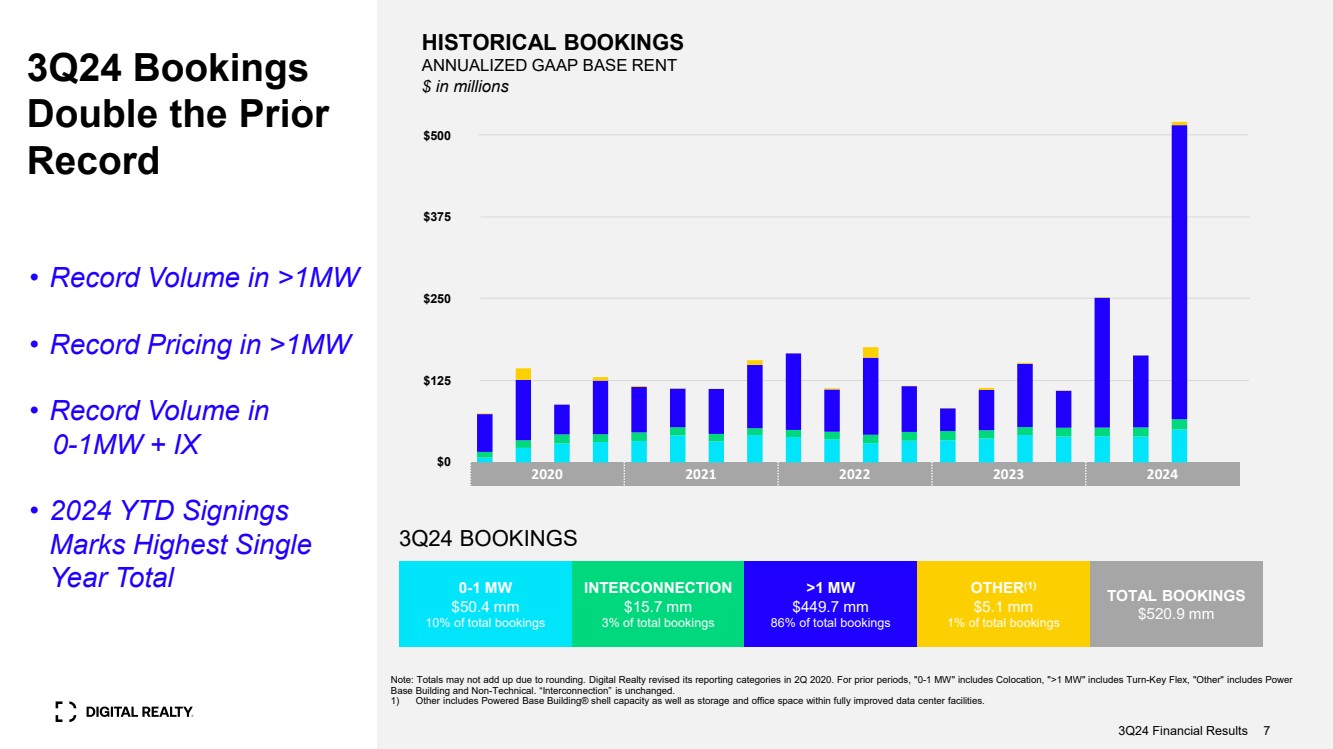
Task: Select the 2021 year label on axis
Action: point(700,475)
